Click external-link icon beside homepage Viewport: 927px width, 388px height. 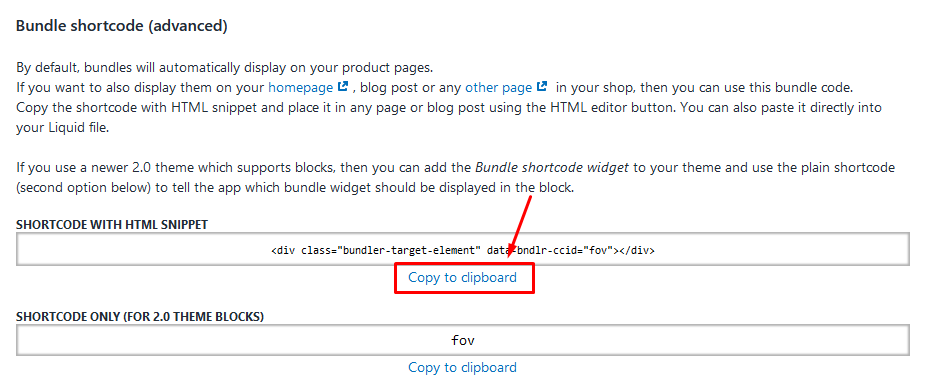point(343,87)
